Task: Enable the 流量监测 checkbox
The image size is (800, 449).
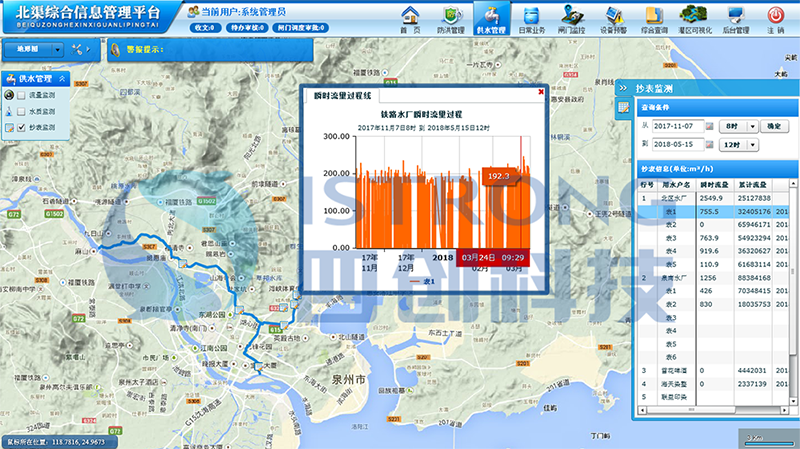Action: pos(22,95)
